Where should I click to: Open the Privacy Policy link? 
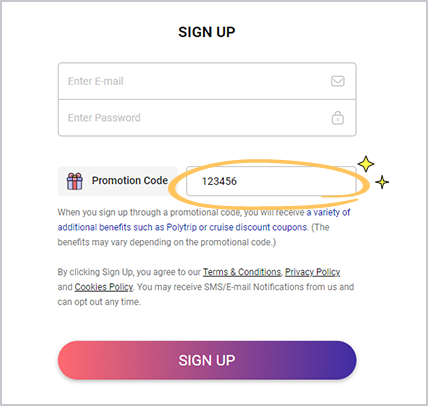click(312, 272)
